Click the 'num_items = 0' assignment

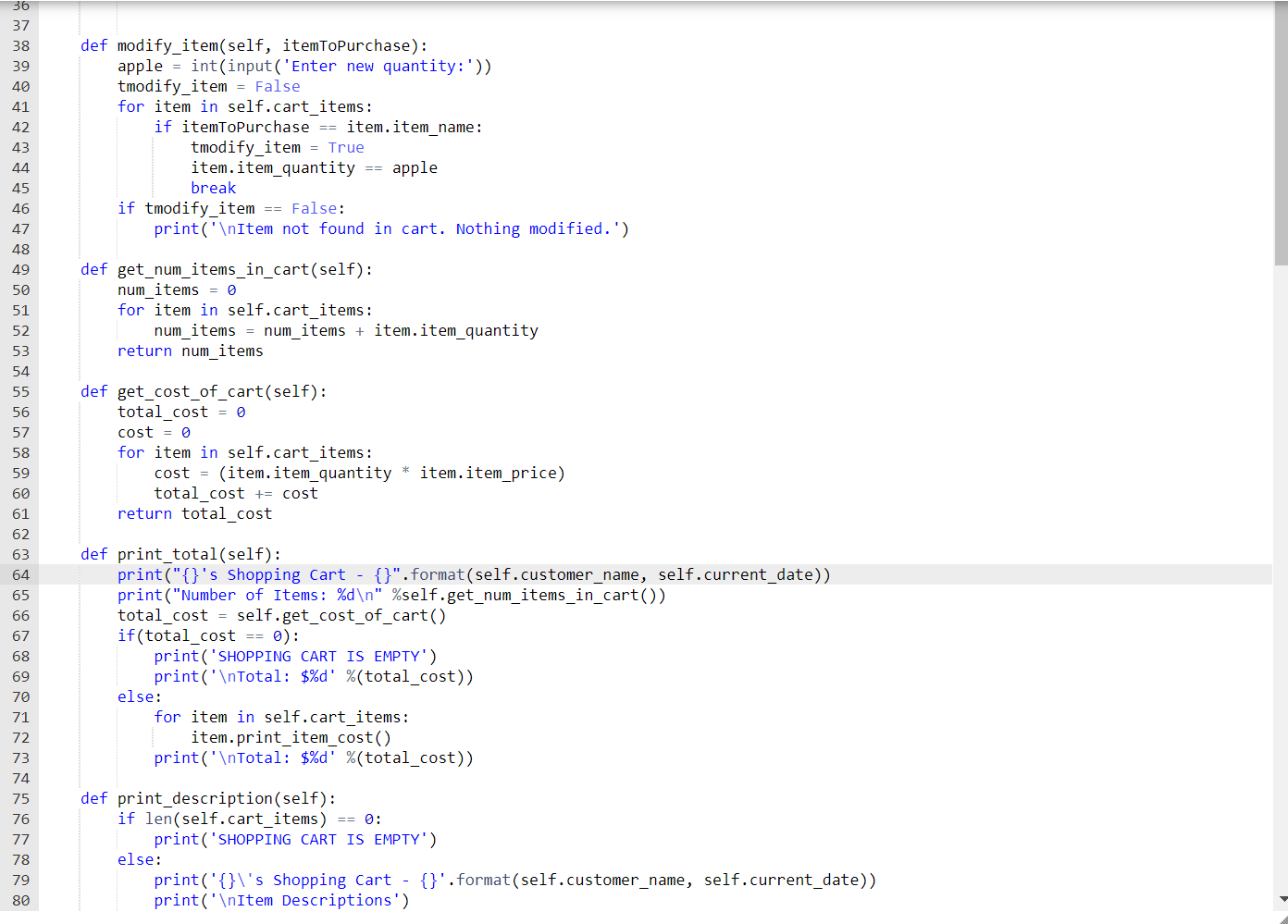[177, 290]
